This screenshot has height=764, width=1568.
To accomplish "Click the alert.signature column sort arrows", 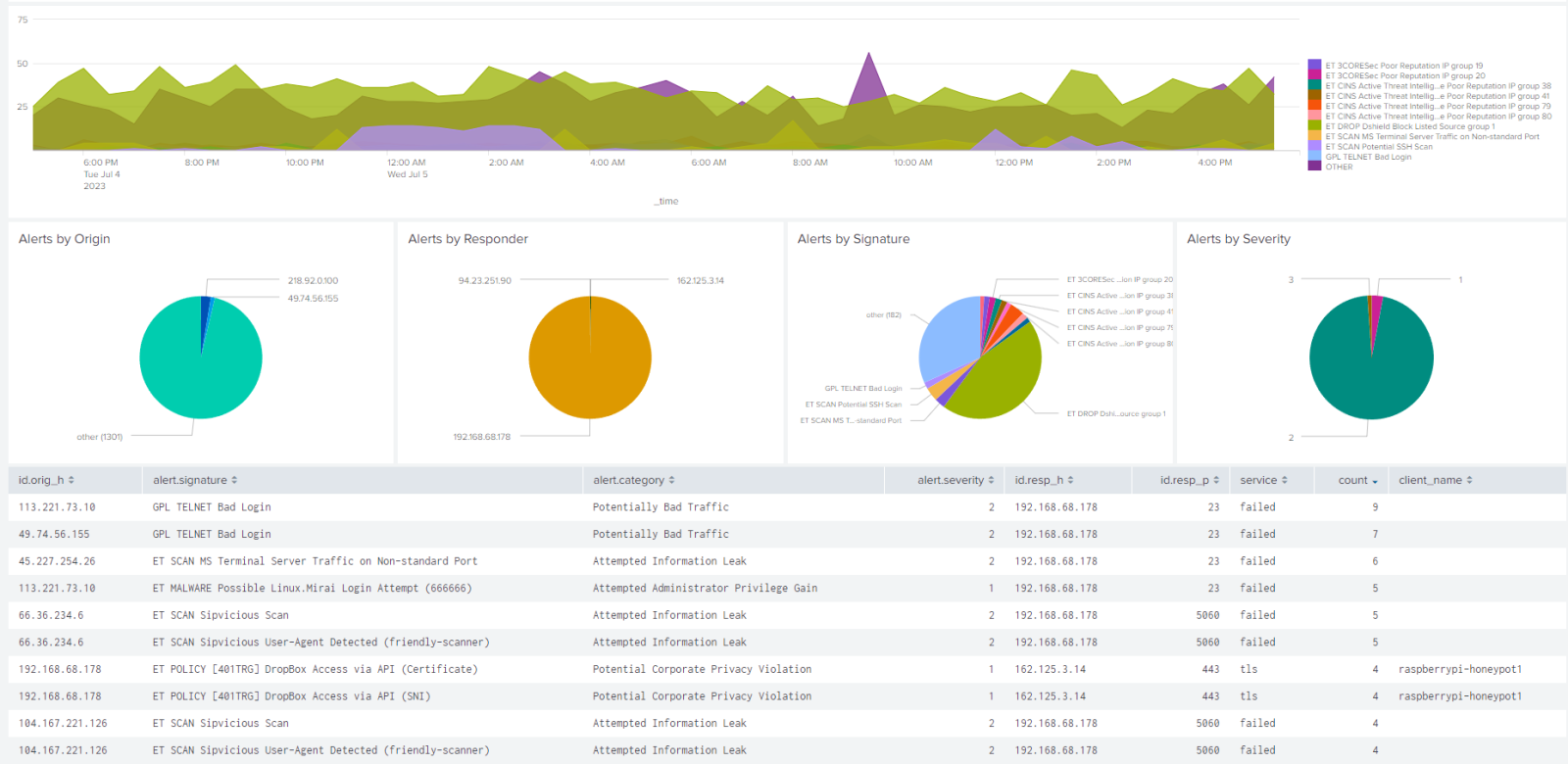I will (234, 480).
